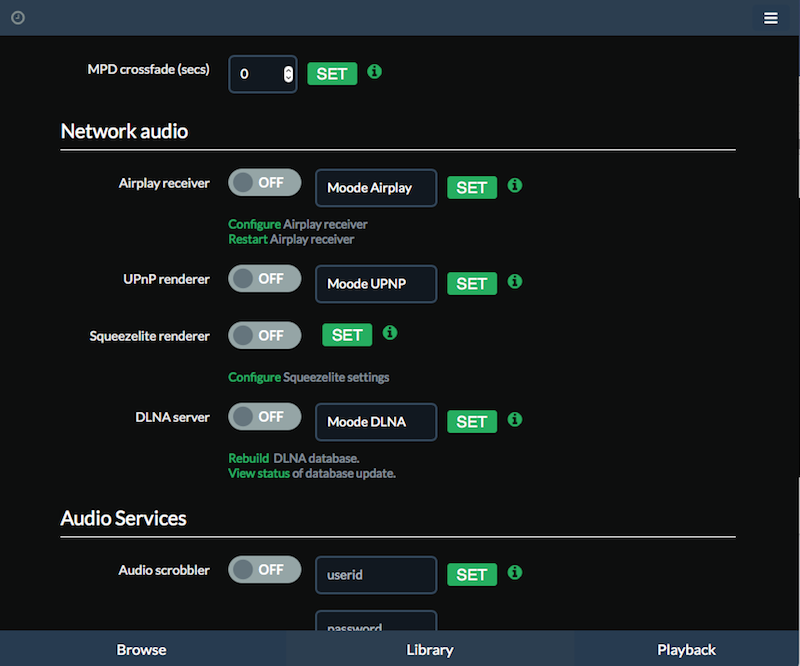Screen dimensions: 800x666
Task: Enable the Airplay receiver toggle
Action: (x=264, y=182)
